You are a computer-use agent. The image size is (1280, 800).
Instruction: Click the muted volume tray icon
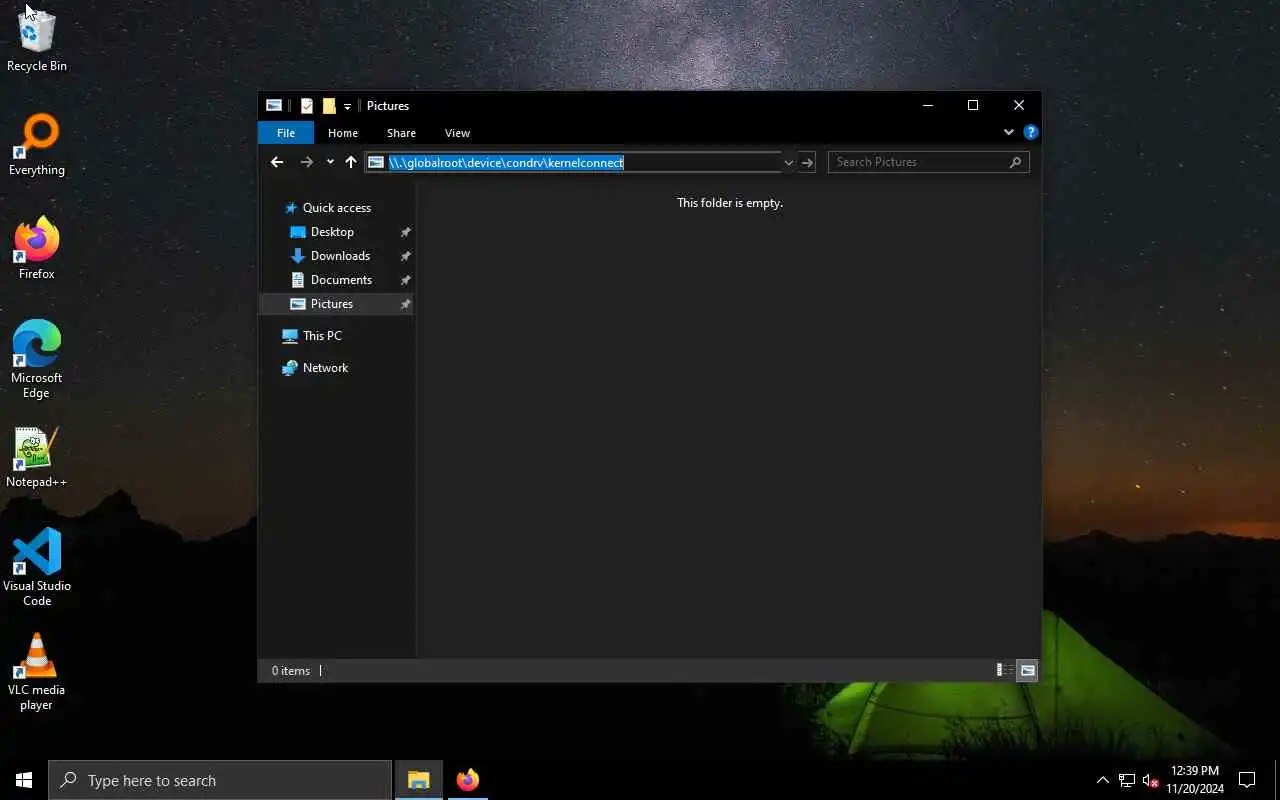pos(1150,780)
